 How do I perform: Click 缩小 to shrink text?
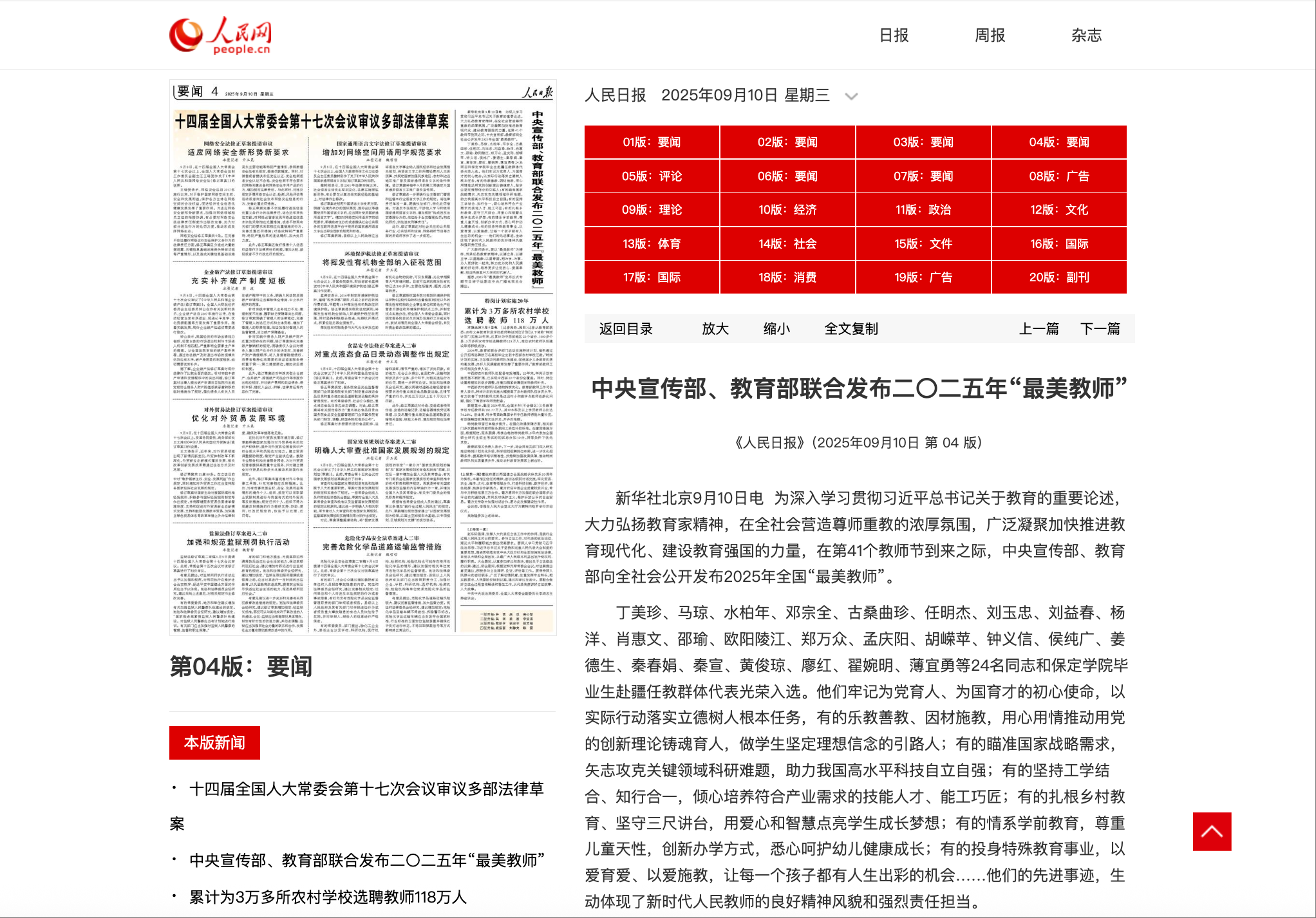[776, 329]
